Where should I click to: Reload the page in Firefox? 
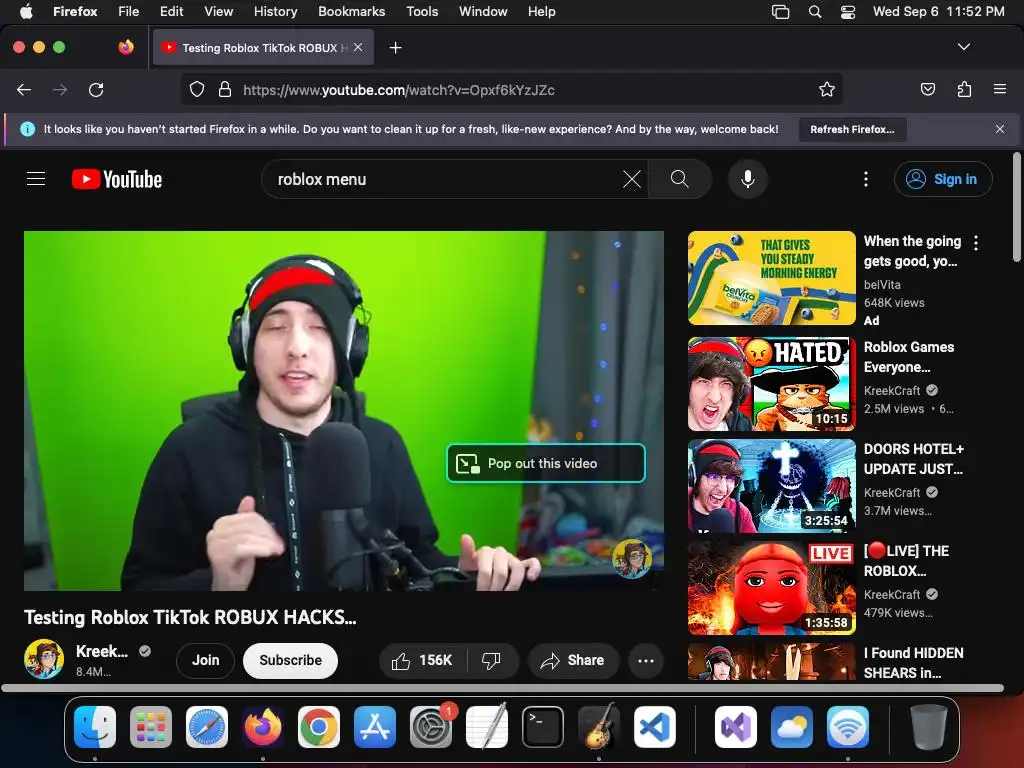pyautogui.click(x=96, y=89)
